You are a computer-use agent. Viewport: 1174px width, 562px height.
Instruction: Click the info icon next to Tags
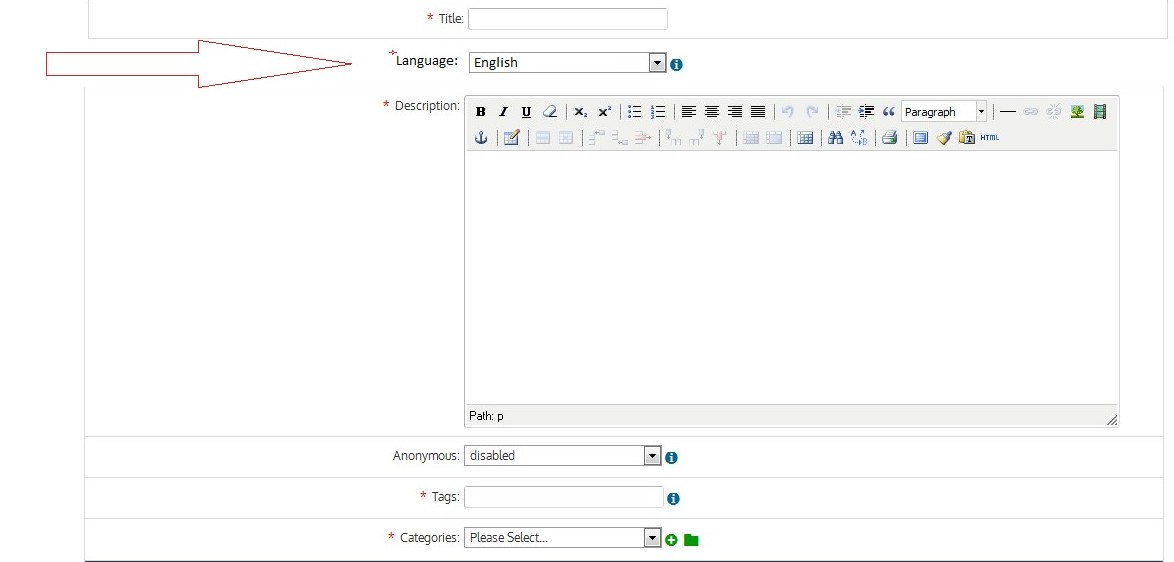(x=673, y=498)
